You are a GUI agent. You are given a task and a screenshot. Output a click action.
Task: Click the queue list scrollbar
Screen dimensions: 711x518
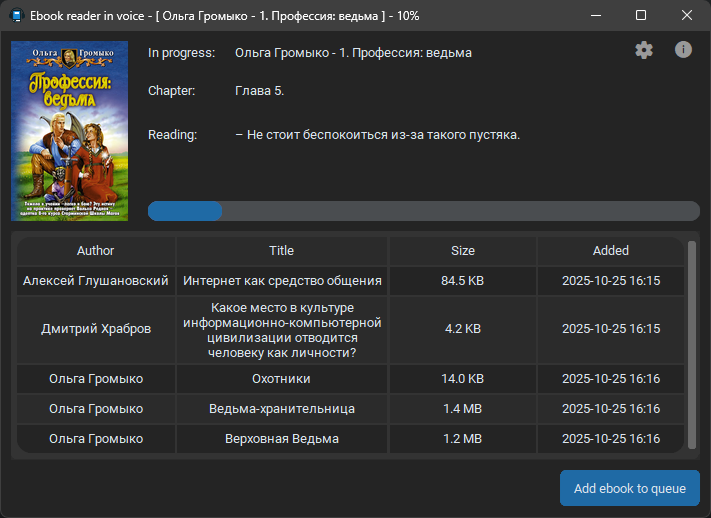click(692, 345)
